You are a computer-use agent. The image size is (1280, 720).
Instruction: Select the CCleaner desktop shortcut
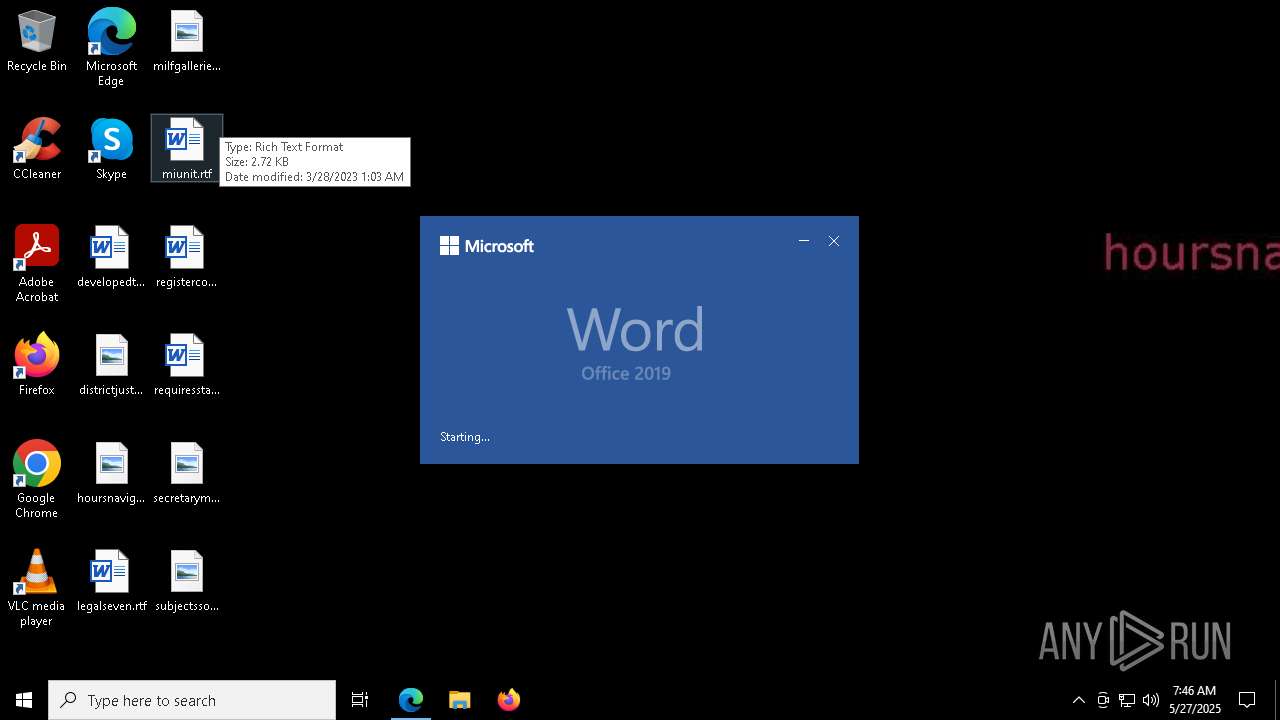coord(37,149)
